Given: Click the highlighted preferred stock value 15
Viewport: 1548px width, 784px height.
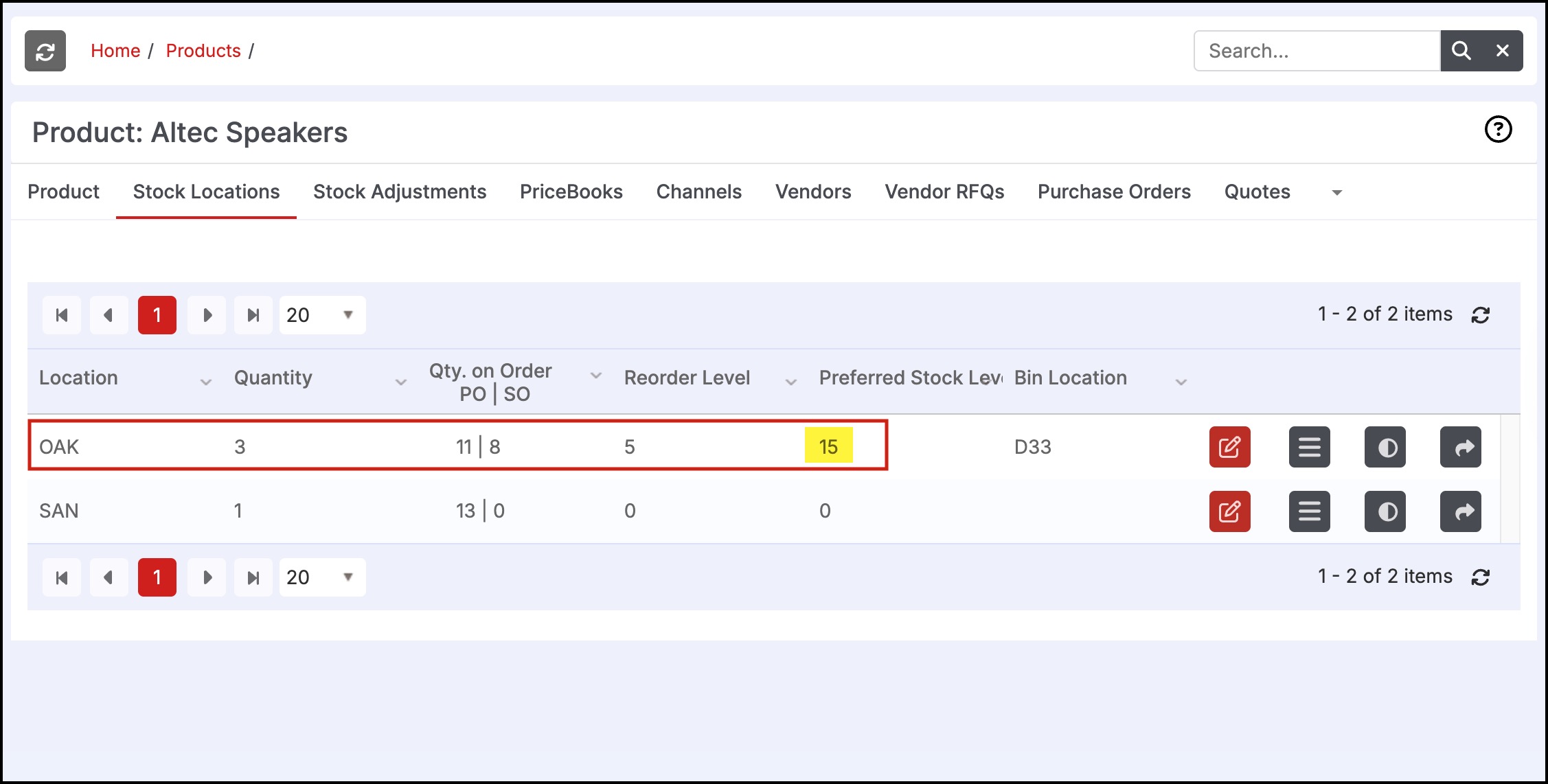Looking at the screenshot, I should coord(829,447).
